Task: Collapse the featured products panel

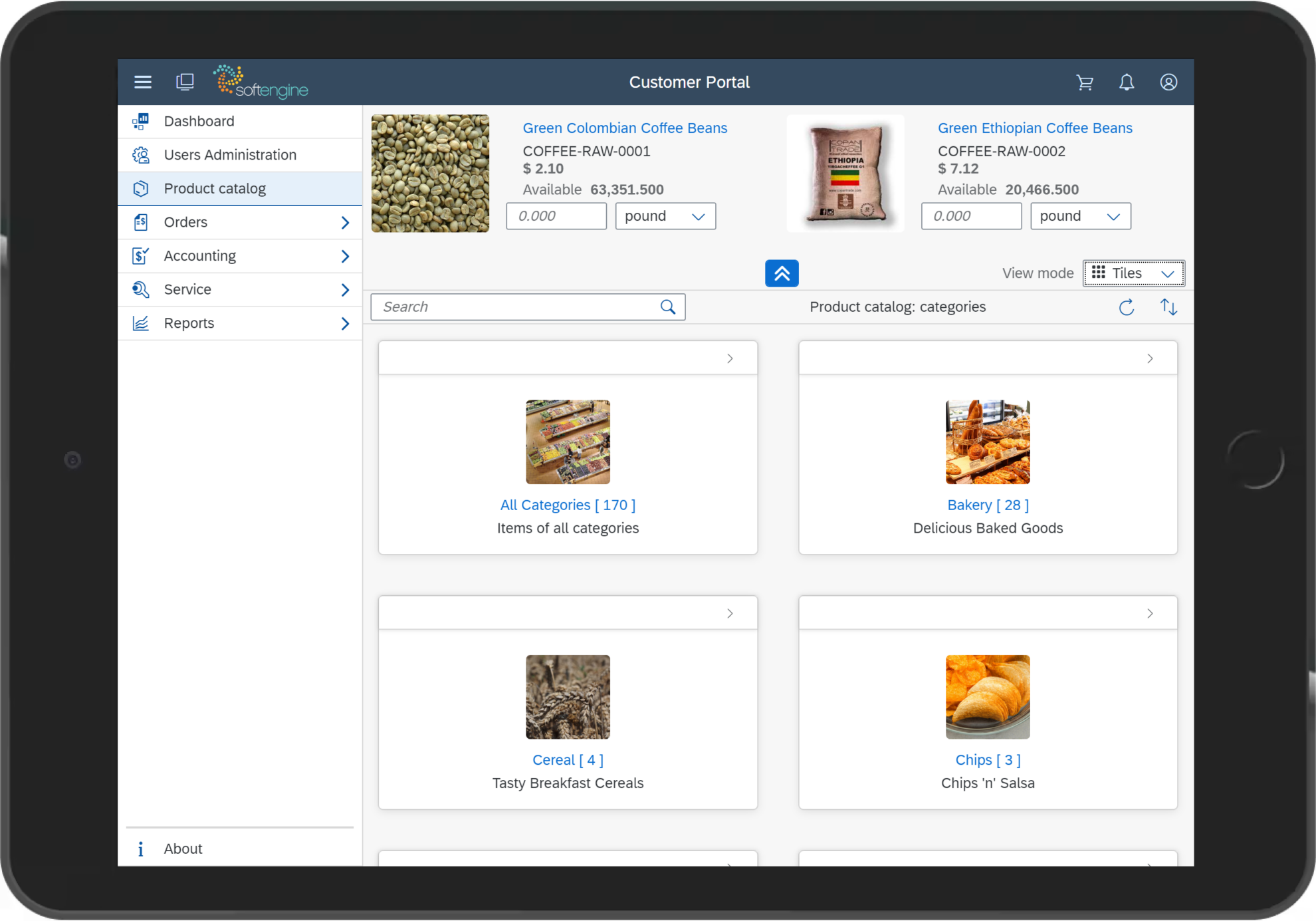Action: pos(782,273)
